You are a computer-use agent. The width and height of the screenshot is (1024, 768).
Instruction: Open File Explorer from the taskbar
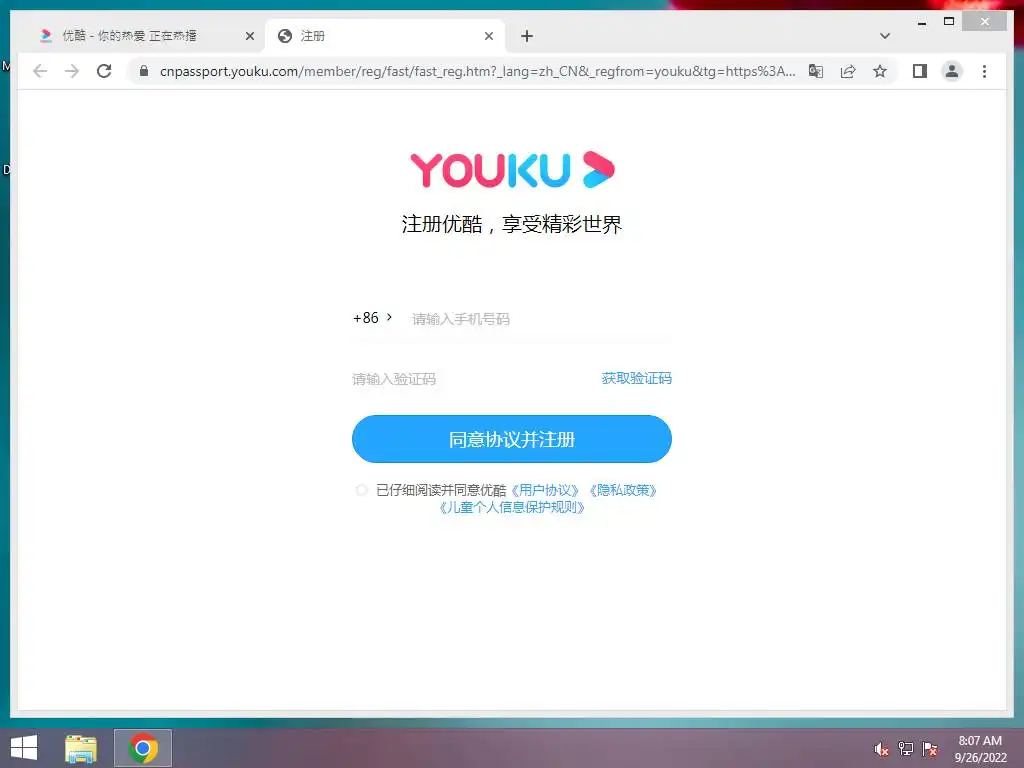(80, 748)
